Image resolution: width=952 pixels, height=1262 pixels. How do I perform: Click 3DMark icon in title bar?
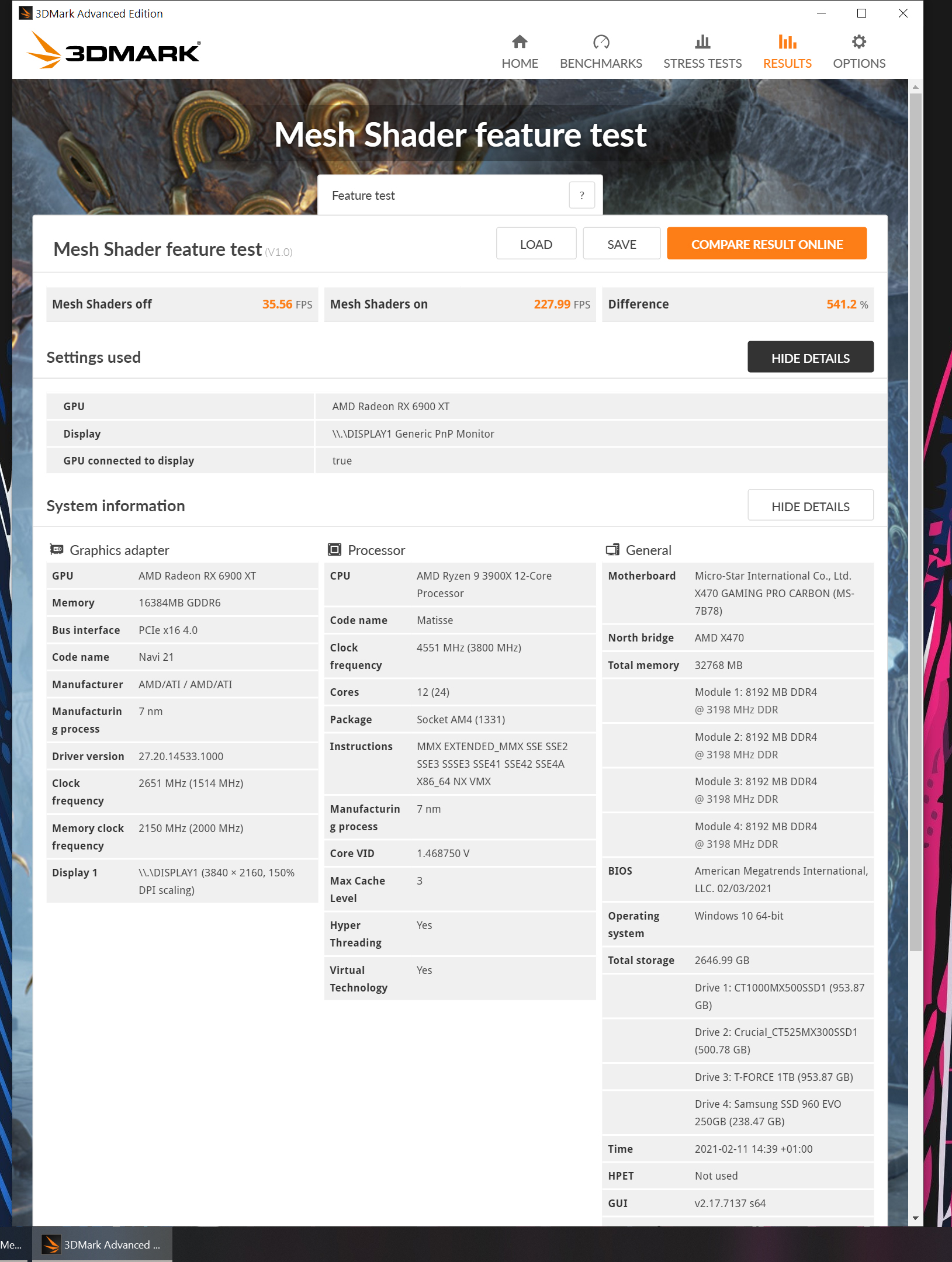[26, 13]
